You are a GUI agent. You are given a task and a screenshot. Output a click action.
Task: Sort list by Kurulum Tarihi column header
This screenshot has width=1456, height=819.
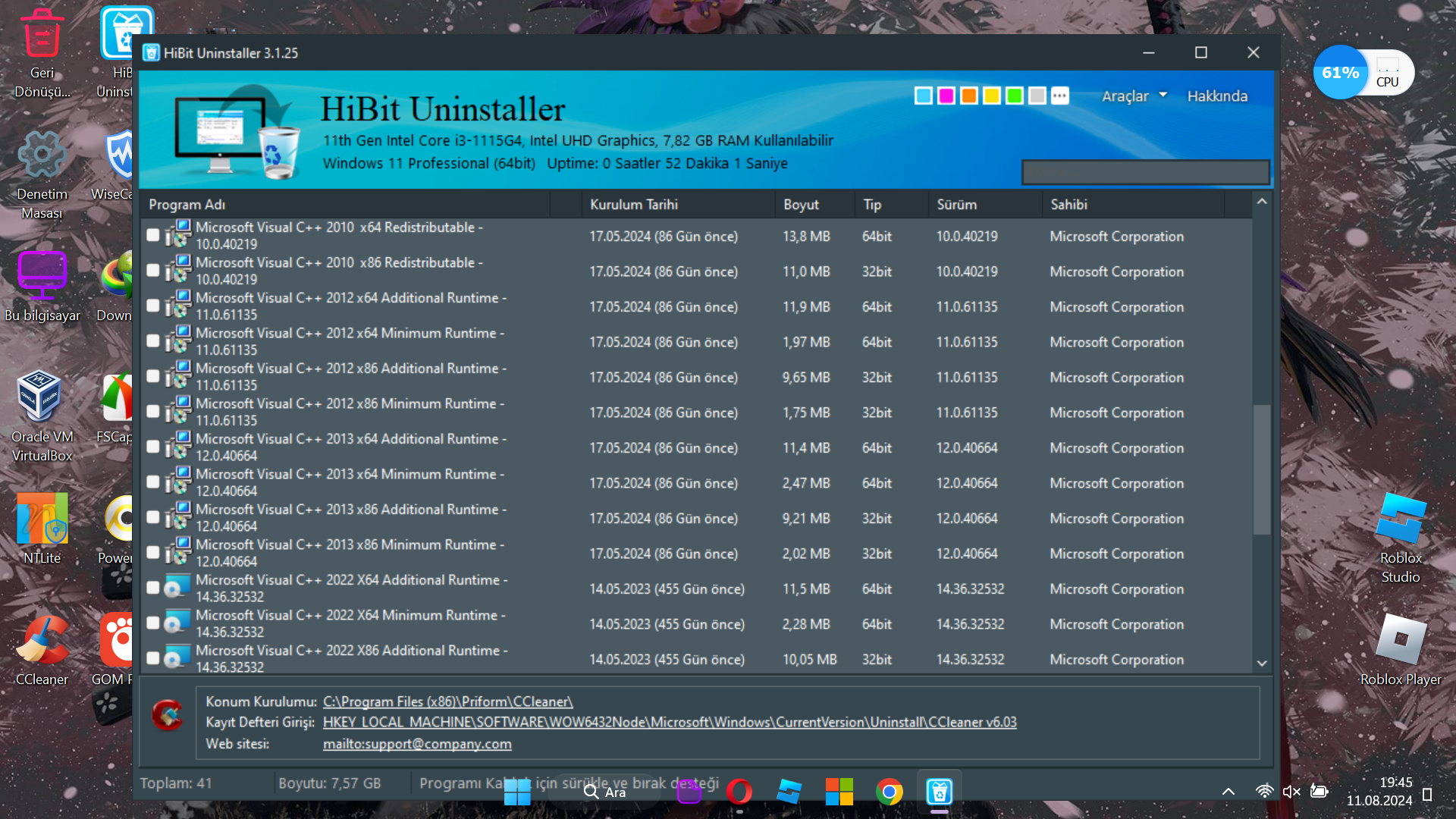(634, 205)
